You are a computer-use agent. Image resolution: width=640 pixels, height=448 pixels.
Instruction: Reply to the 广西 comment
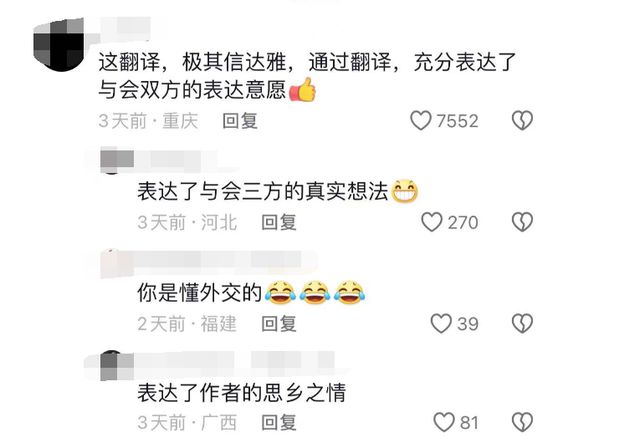pos(279,422)
